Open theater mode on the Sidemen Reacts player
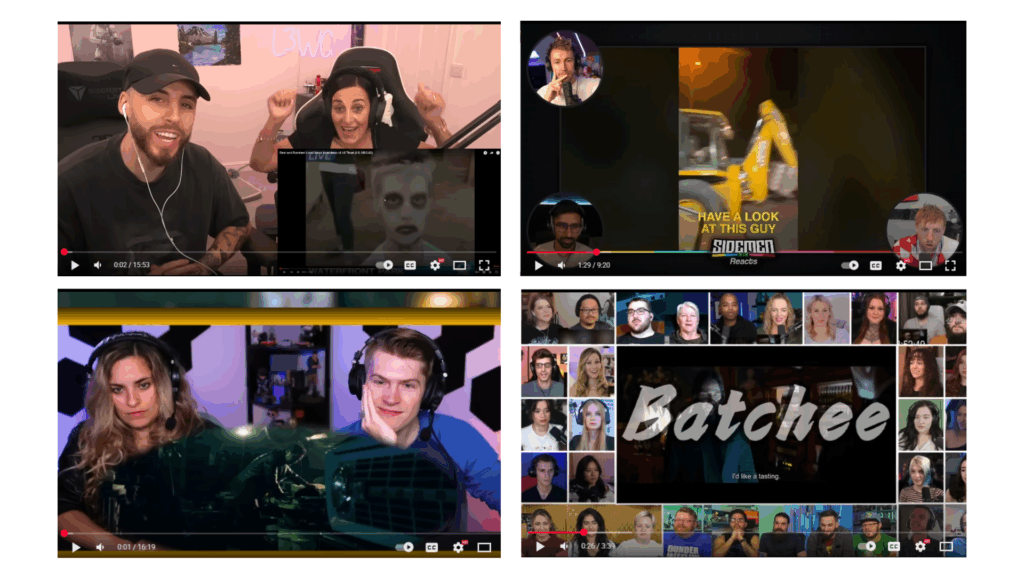Viewport: 1024px width, 576px height. coord(926,265)
